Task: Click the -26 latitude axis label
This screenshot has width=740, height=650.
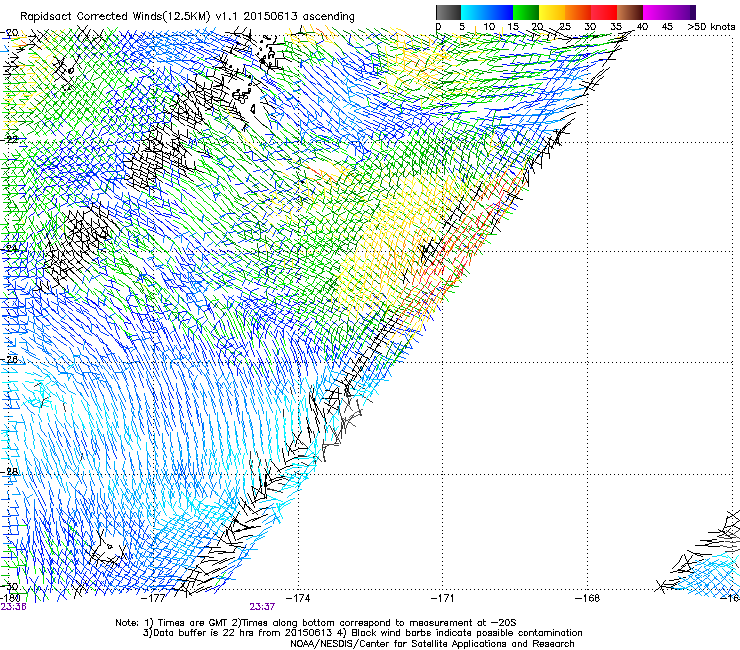Action: coord(9,359)
